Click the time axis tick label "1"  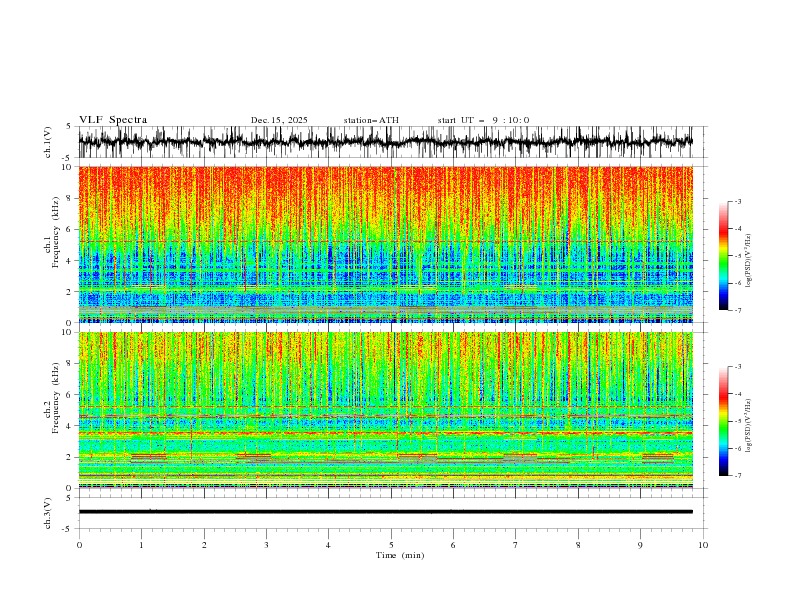click(x=141, y=545)
